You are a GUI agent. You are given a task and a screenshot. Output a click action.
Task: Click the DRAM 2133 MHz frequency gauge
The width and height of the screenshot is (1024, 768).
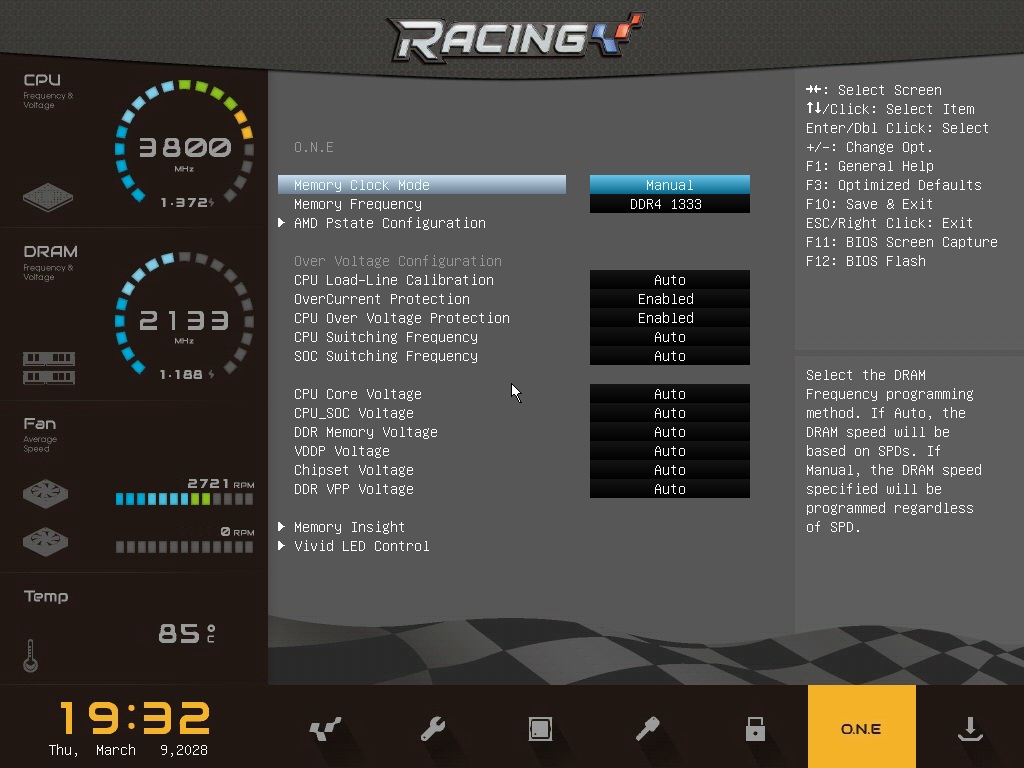pyautogui.click(x=184, y=320)
